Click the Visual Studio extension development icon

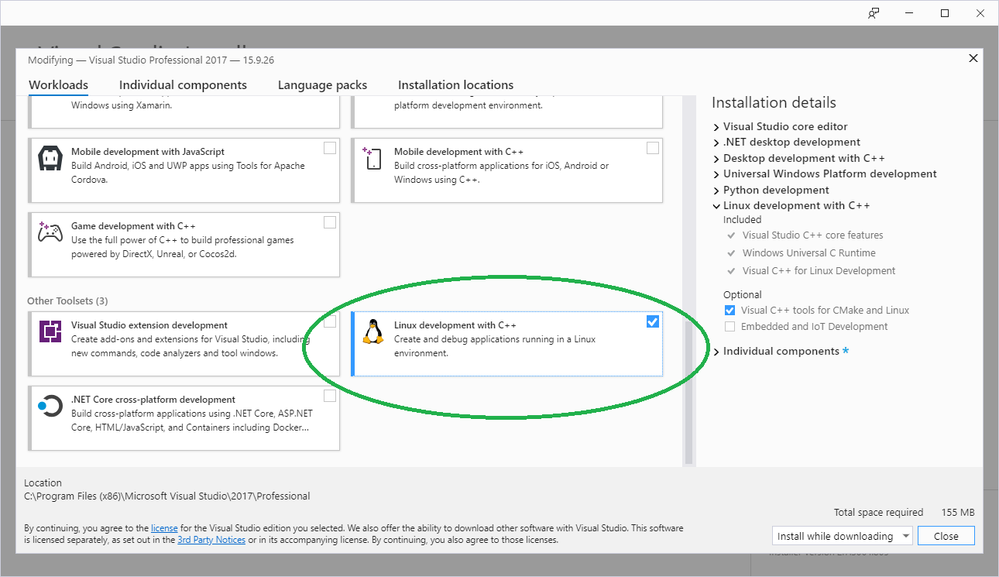[x=50, y=332]
